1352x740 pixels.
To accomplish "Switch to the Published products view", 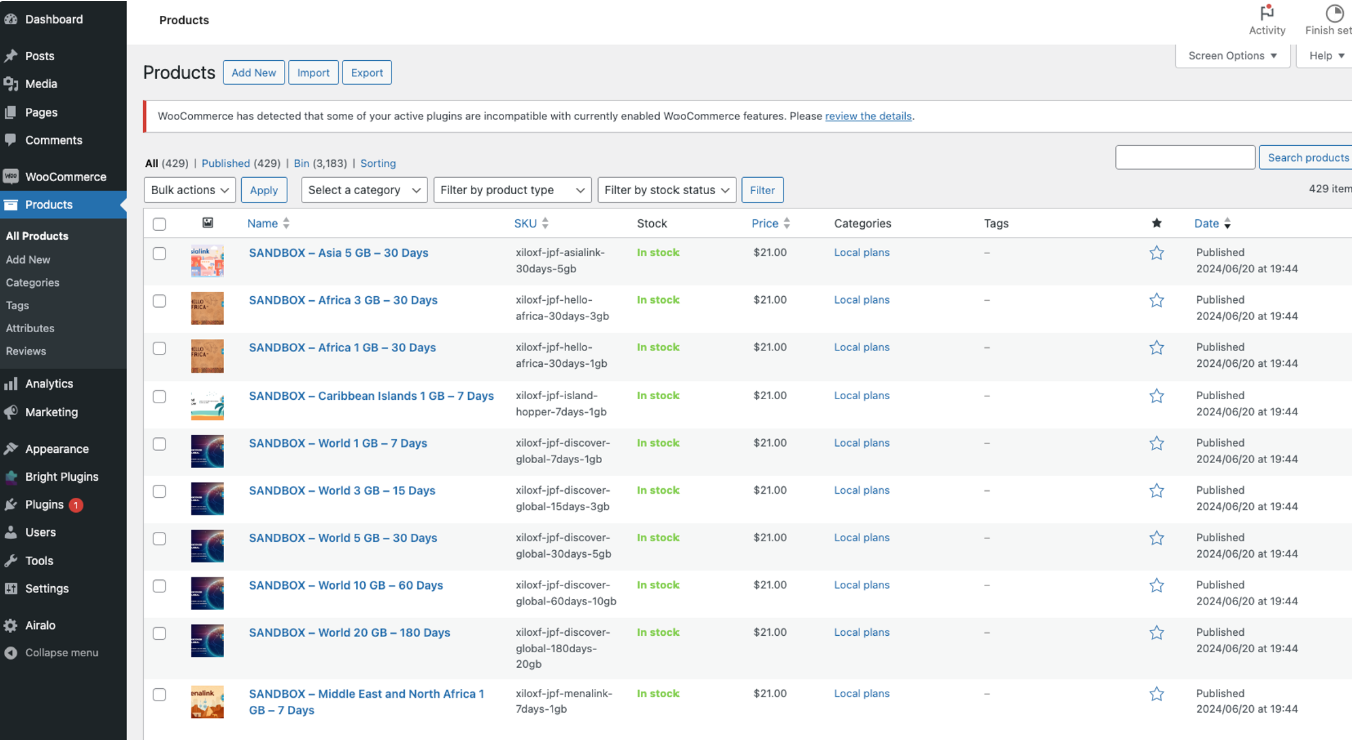I will point(226,163).
